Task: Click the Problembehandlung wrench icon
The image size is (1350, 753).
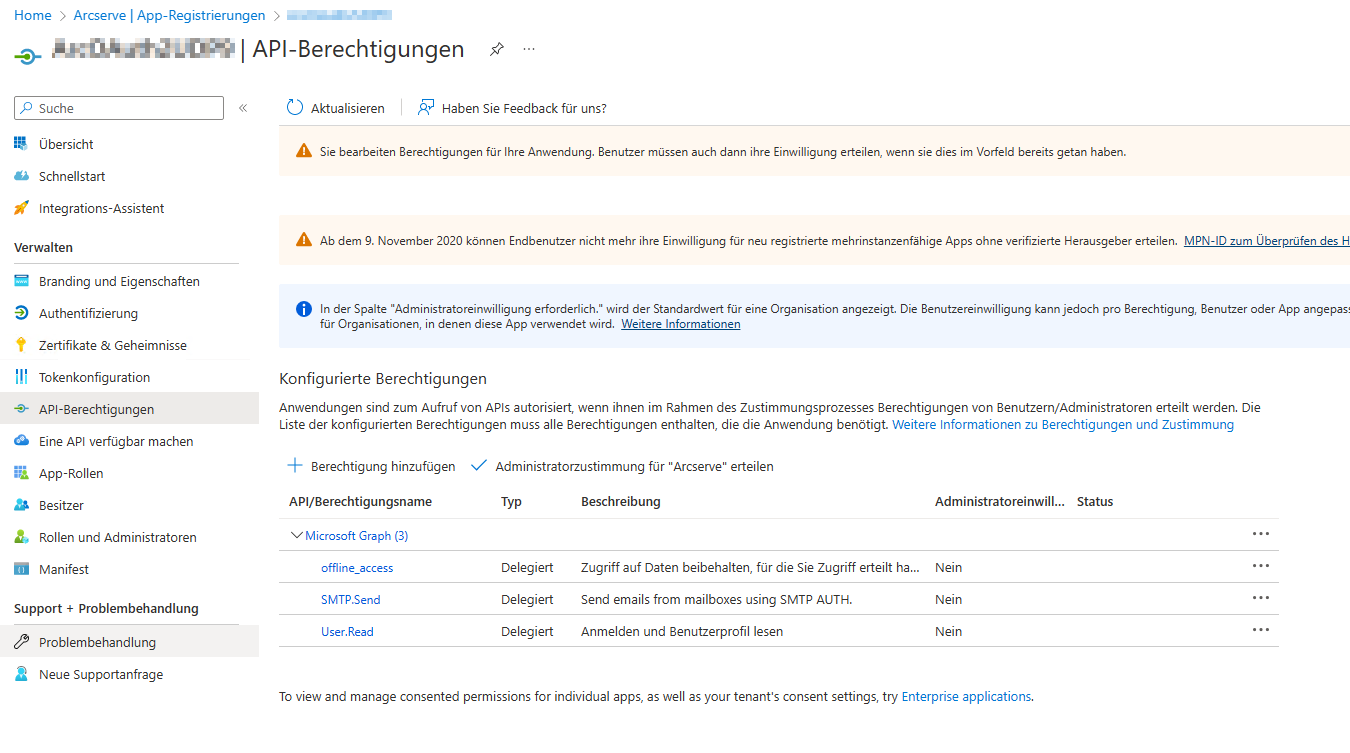Action: (21, 642)
